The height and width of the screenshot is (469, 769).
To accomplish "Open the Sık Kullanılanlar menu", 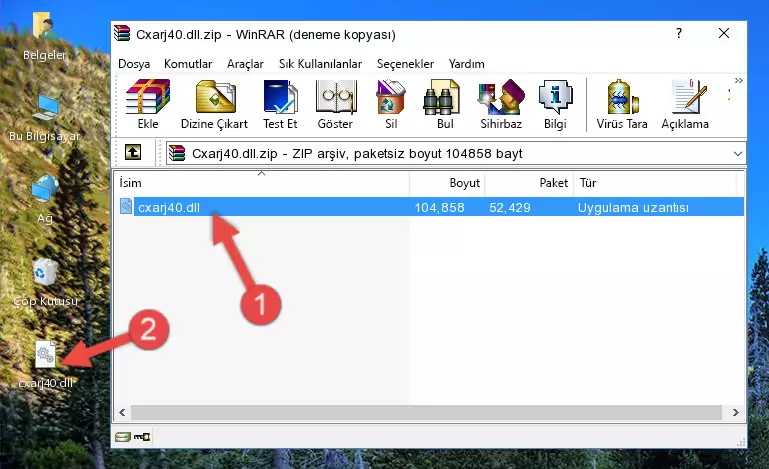I will [320, 64].
